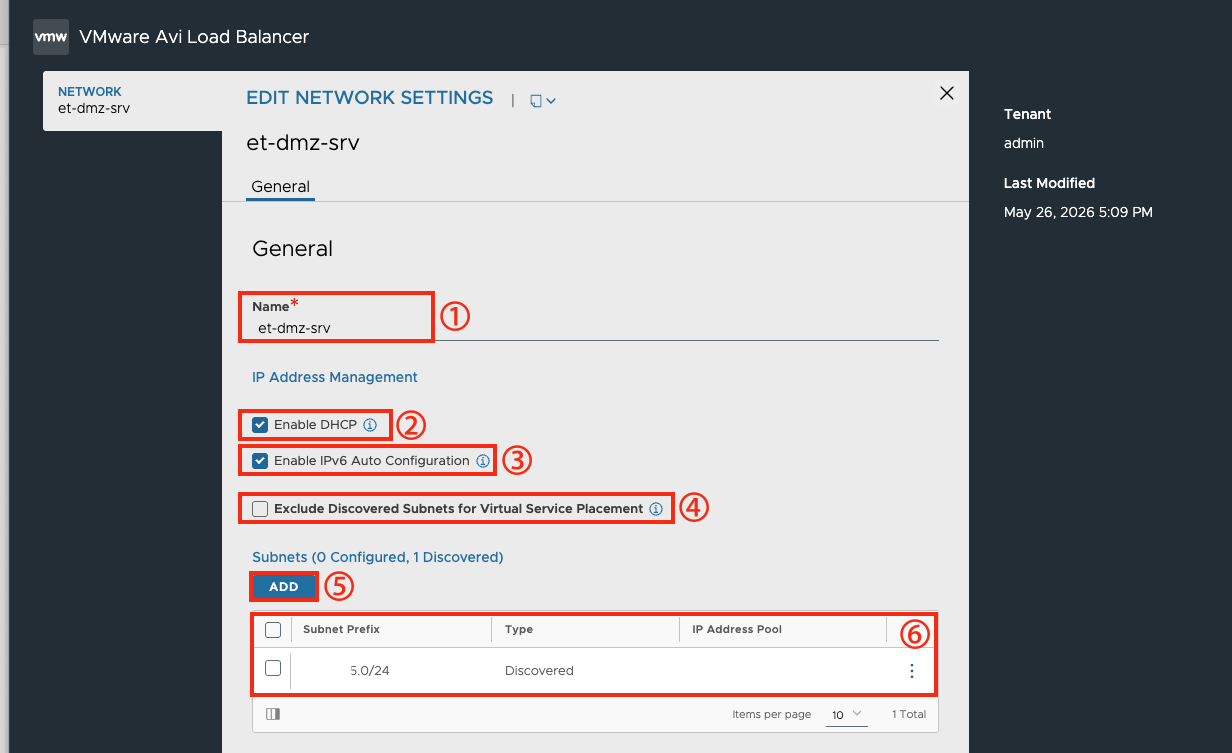Click the ADD subnet button
The image size is (1232, 753).
284,587
